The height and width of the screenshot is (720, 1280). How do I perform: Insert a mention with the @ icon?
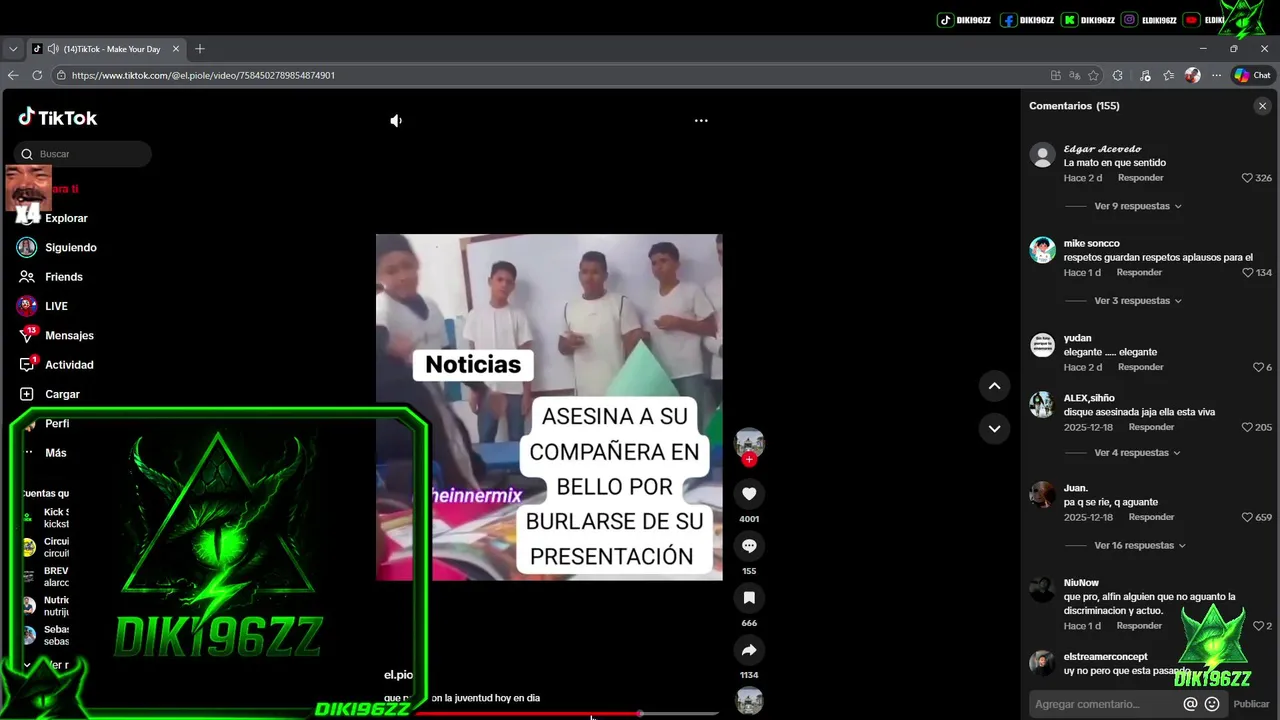[x=1190, y=704]
